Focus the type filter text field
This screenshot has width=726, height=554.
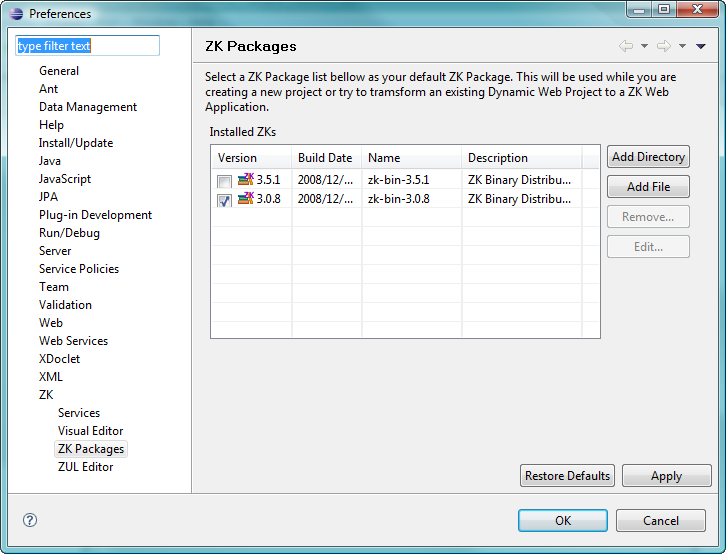(x=88, y=46)
